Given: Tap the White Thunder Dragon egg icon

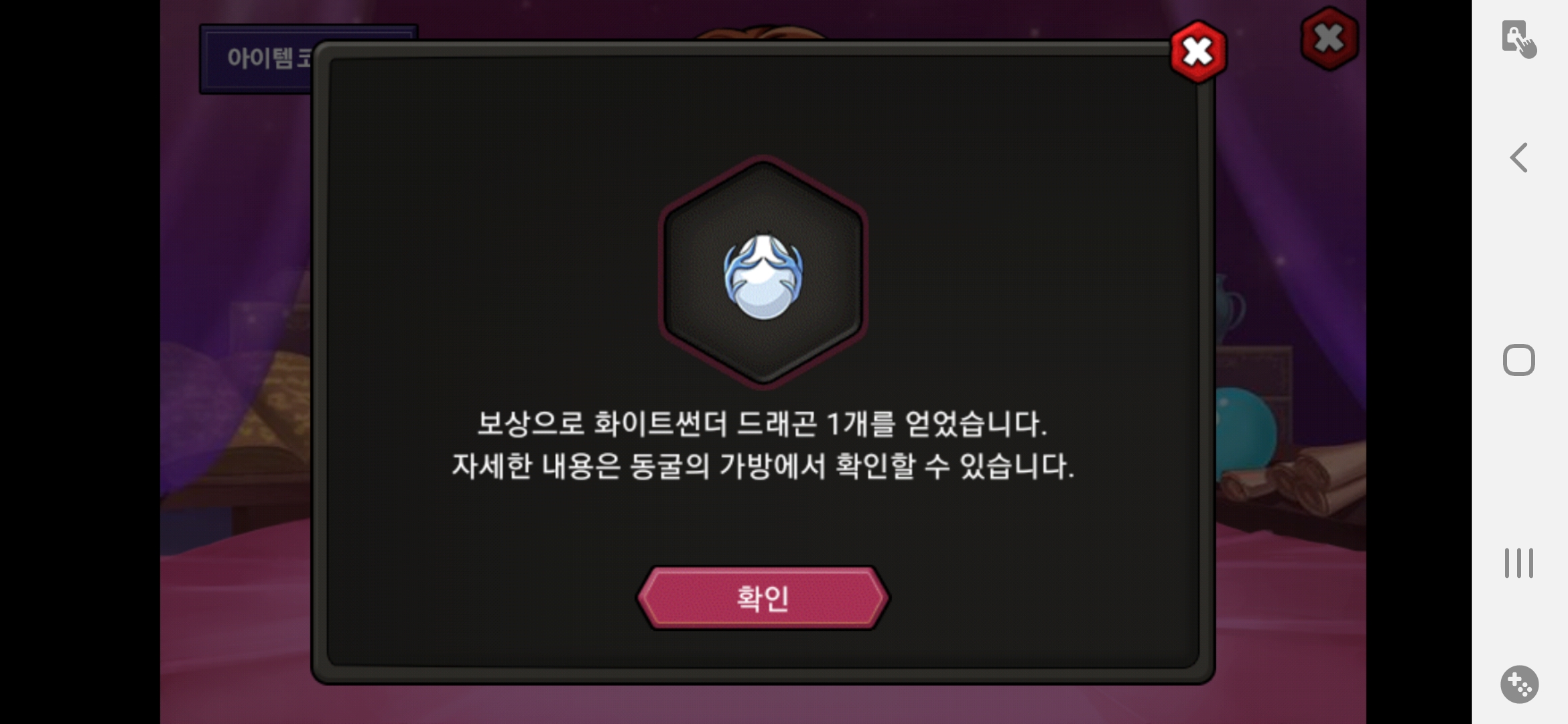Looking at the screenshot, I should [x=763, y=276].
